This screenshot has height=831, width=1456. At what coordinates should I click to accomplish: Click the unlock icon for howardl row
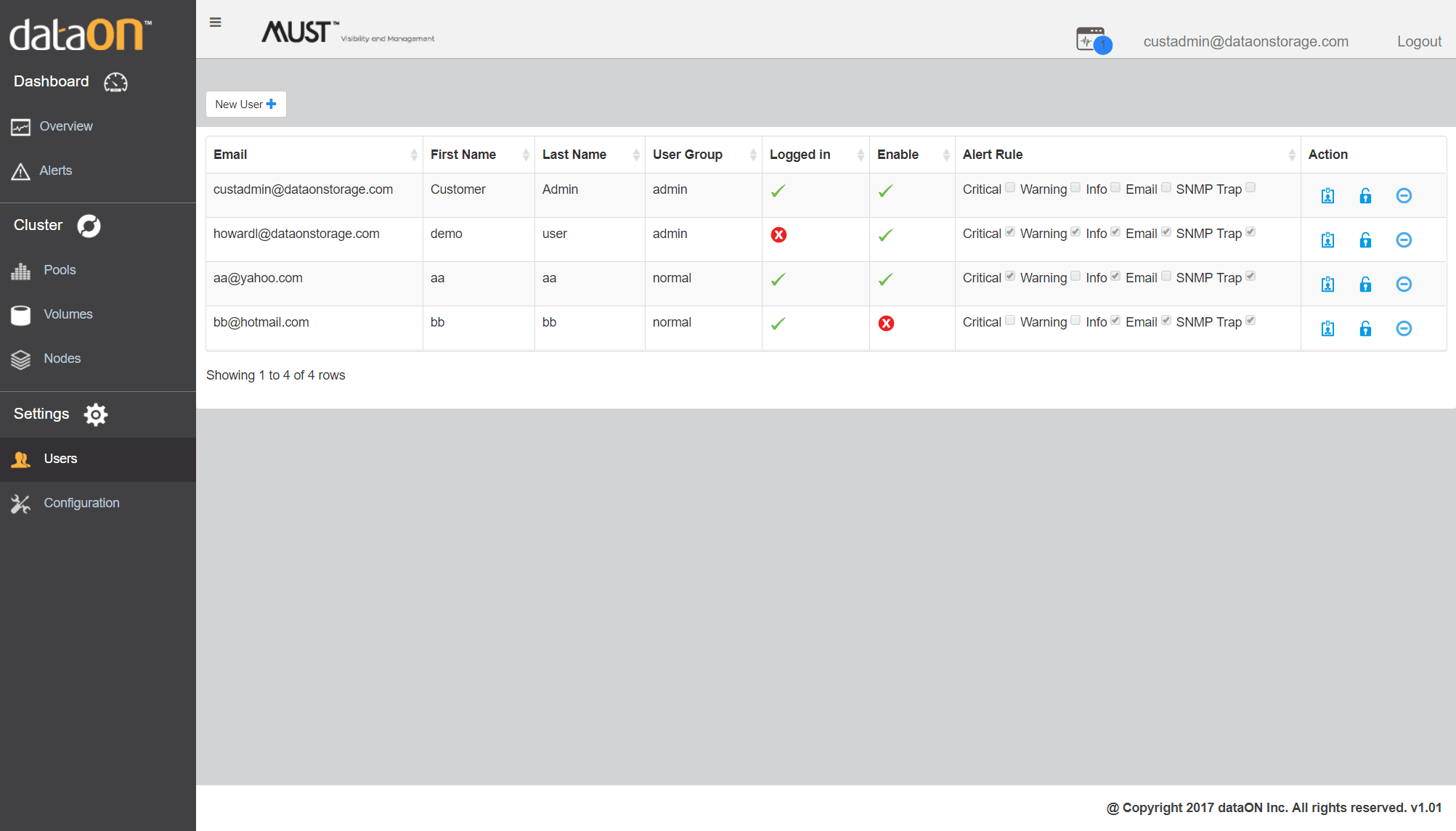point(1365,240)
